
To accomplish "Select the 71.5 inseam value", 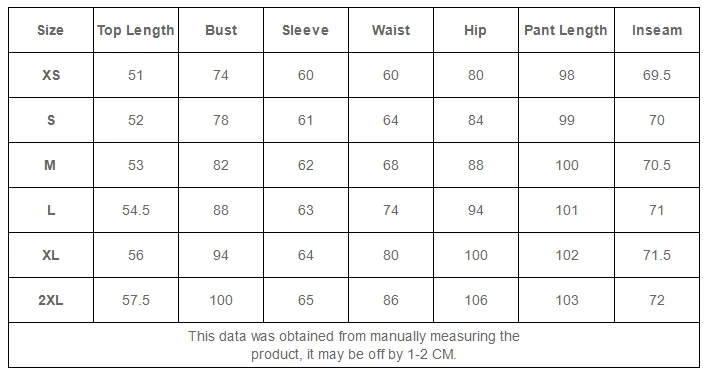I will coord(657,255).
